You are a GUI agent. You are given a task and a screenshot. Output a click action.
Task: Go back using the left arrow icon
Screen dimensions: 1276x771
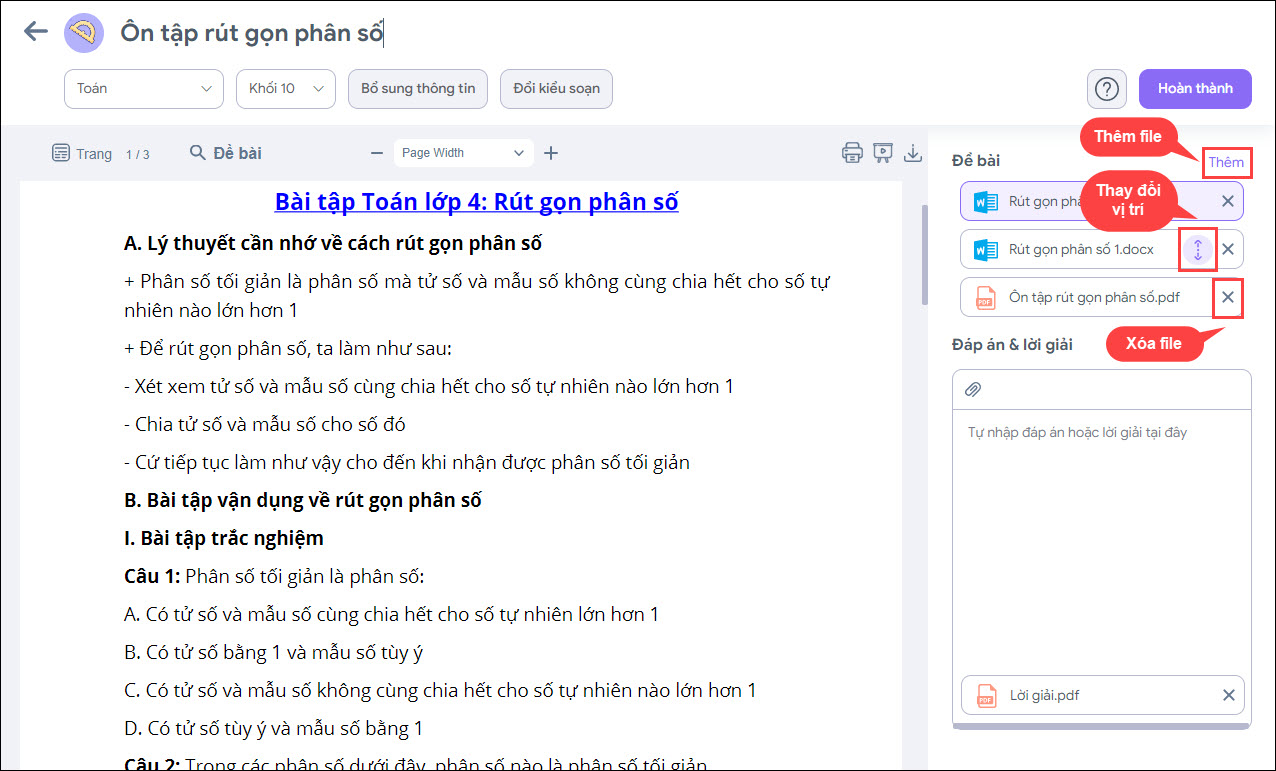[36, 31]
